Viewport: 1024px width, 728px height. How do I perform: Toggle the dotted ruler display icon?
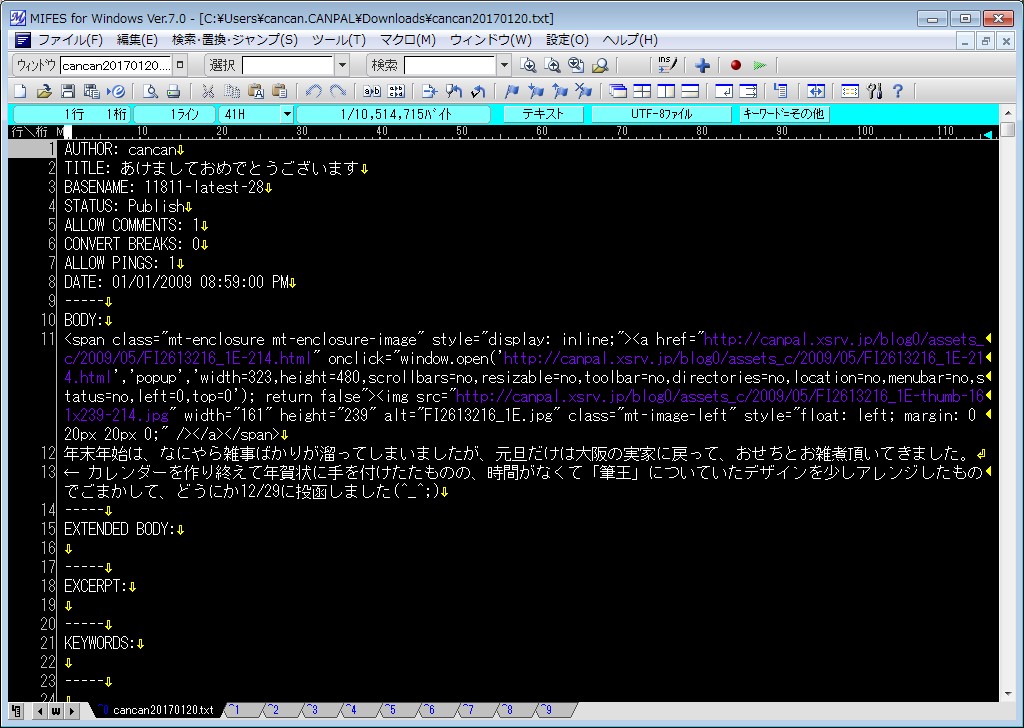pyautogui.click(x=850, y=91)
